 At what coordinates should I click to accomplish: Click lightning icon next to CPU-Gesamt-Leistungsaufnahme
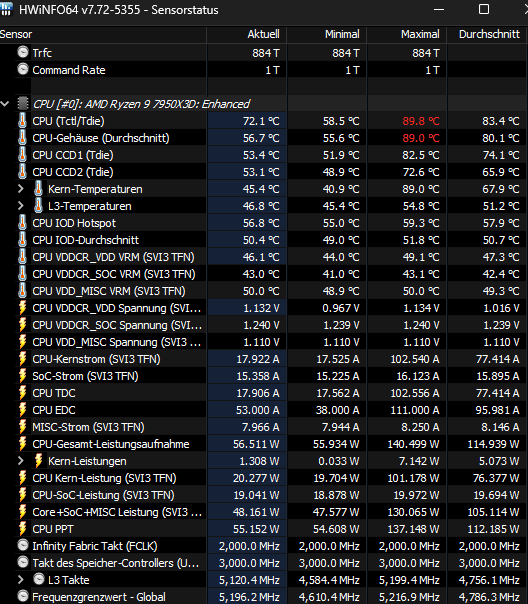click(x=23, y=444)
